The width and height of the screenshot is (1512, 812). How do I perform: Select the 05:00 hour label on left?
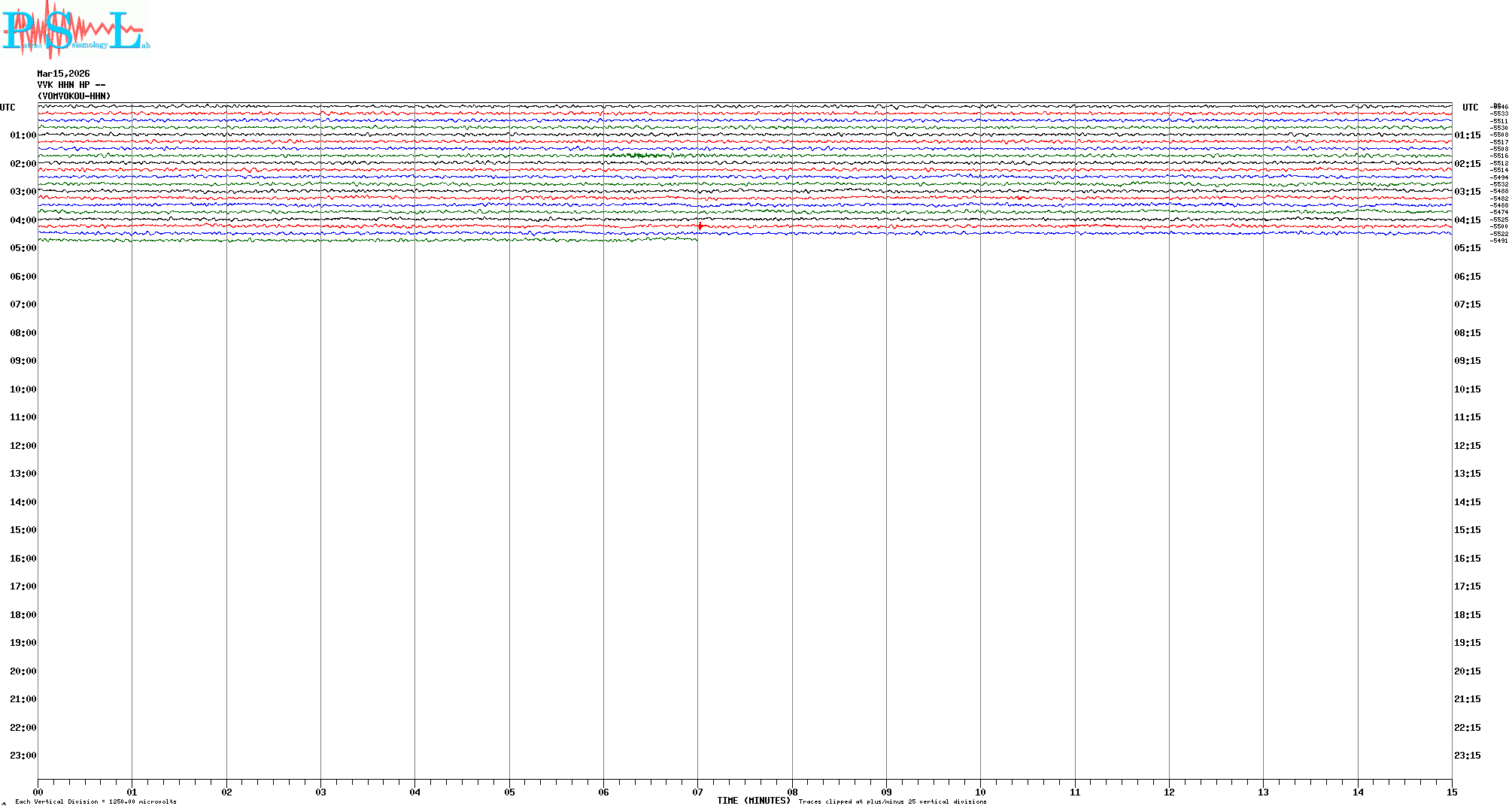pyautogui.click(x=23, y=248)
